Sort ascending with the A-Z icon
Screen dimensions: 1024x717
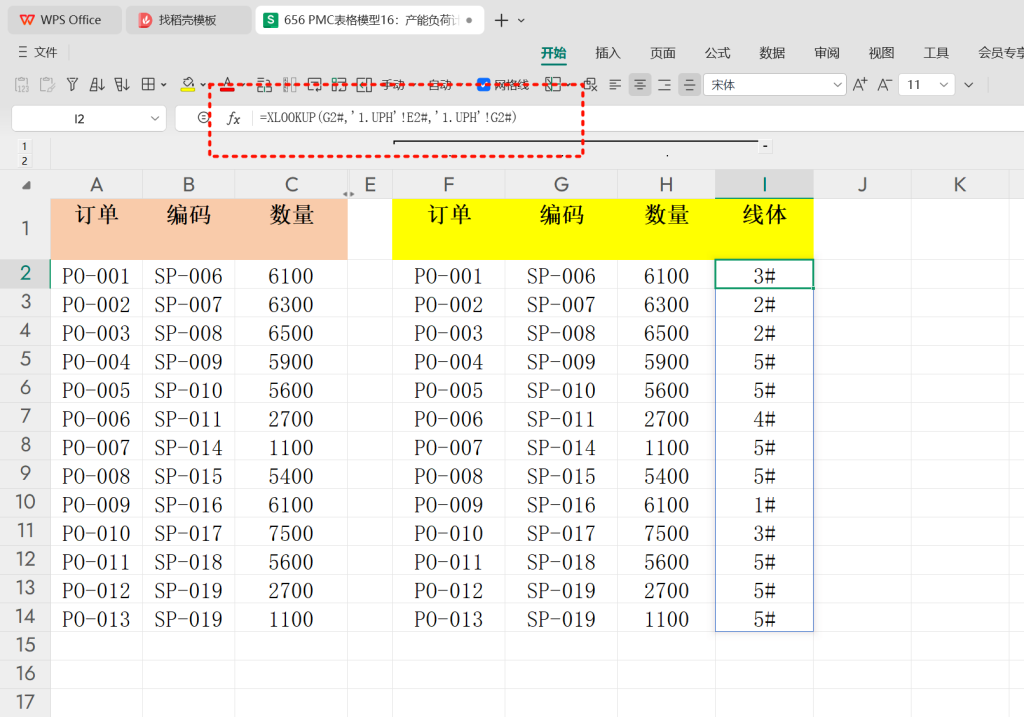[97, 84]
